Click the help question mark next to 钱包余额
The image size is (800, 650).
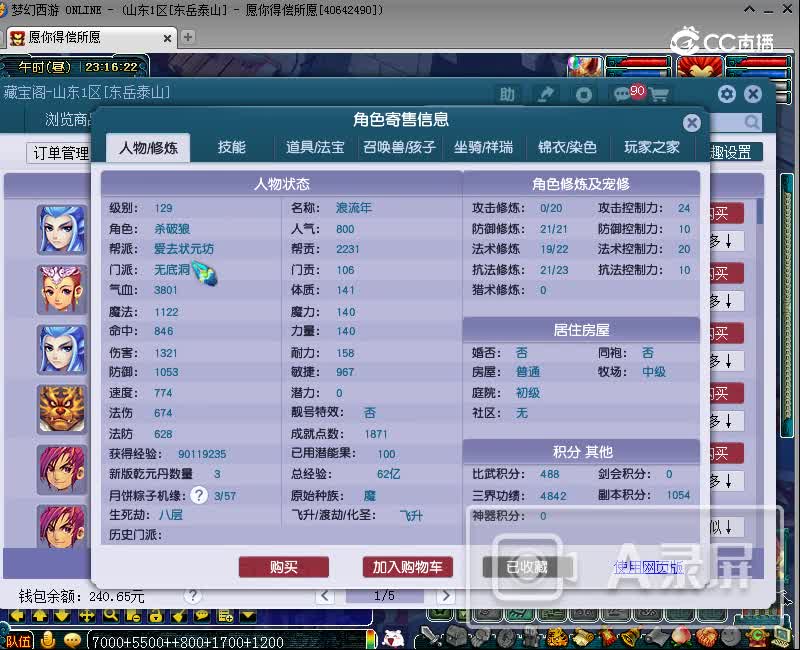point(192,595)
